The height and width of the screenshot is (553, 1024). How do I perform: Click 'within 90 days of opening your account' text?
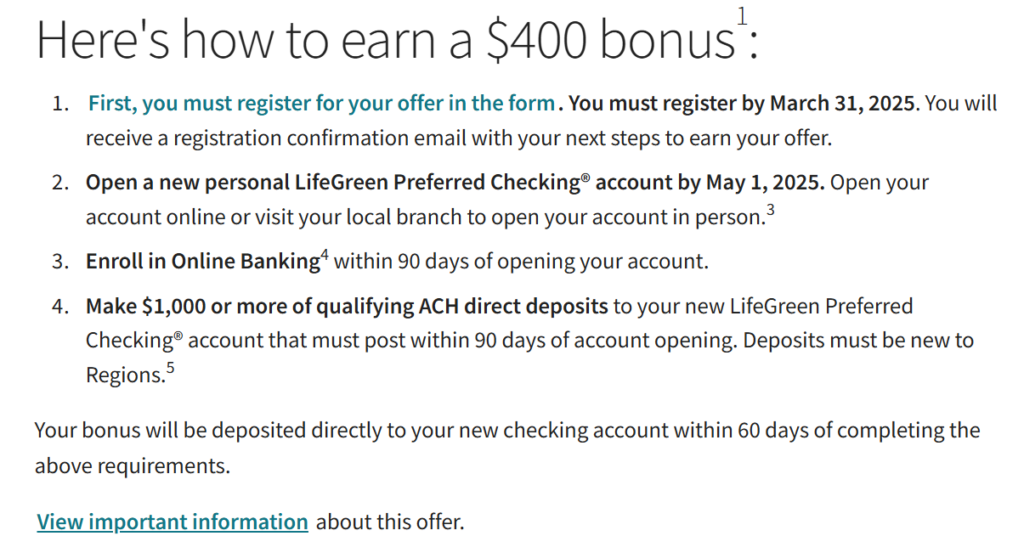521,261
